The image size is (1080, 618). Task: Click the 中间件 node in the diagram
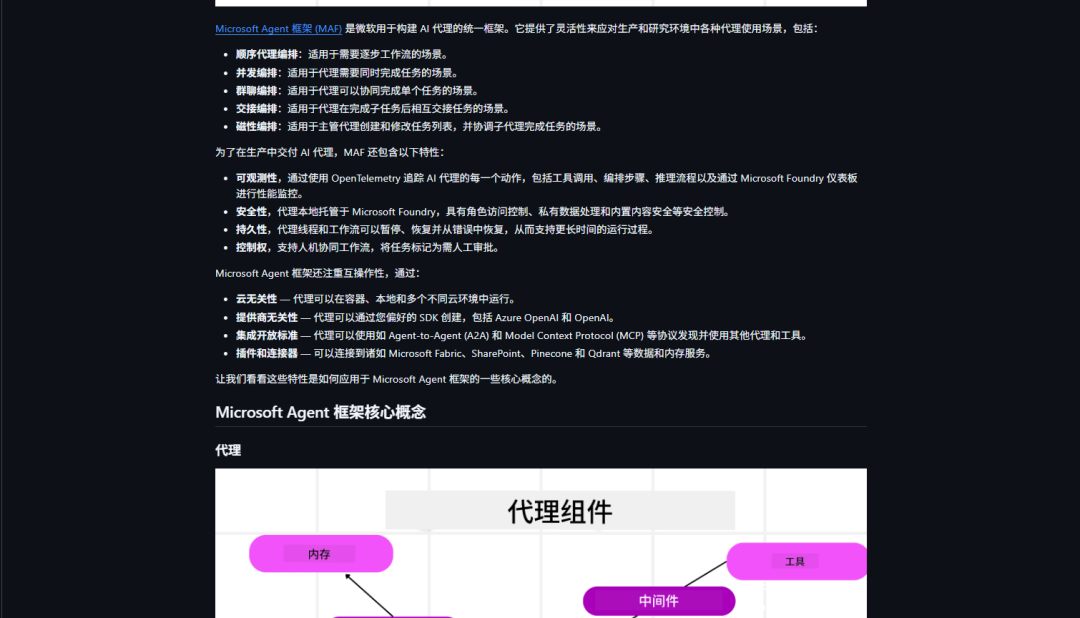point(658,601)
